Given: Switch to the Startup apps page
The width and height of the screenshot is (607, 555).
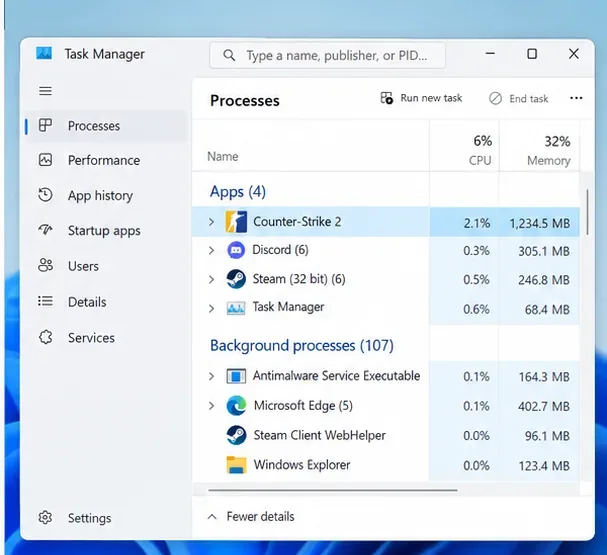Looking at the screenshot, I should 106,230.
